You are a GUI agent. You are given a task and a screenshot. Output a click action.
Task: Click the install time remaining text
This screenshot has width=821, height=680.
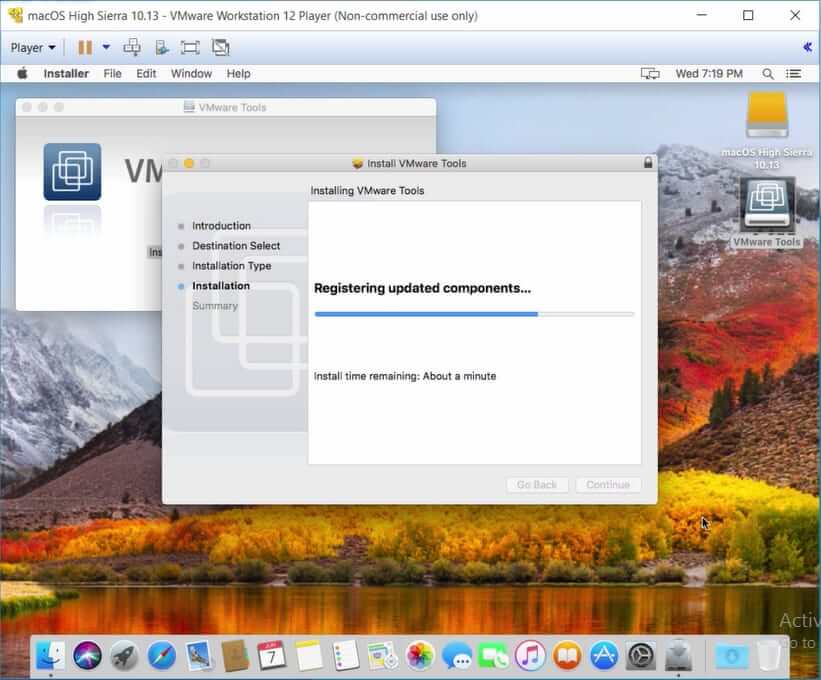[x=405, y=376]
